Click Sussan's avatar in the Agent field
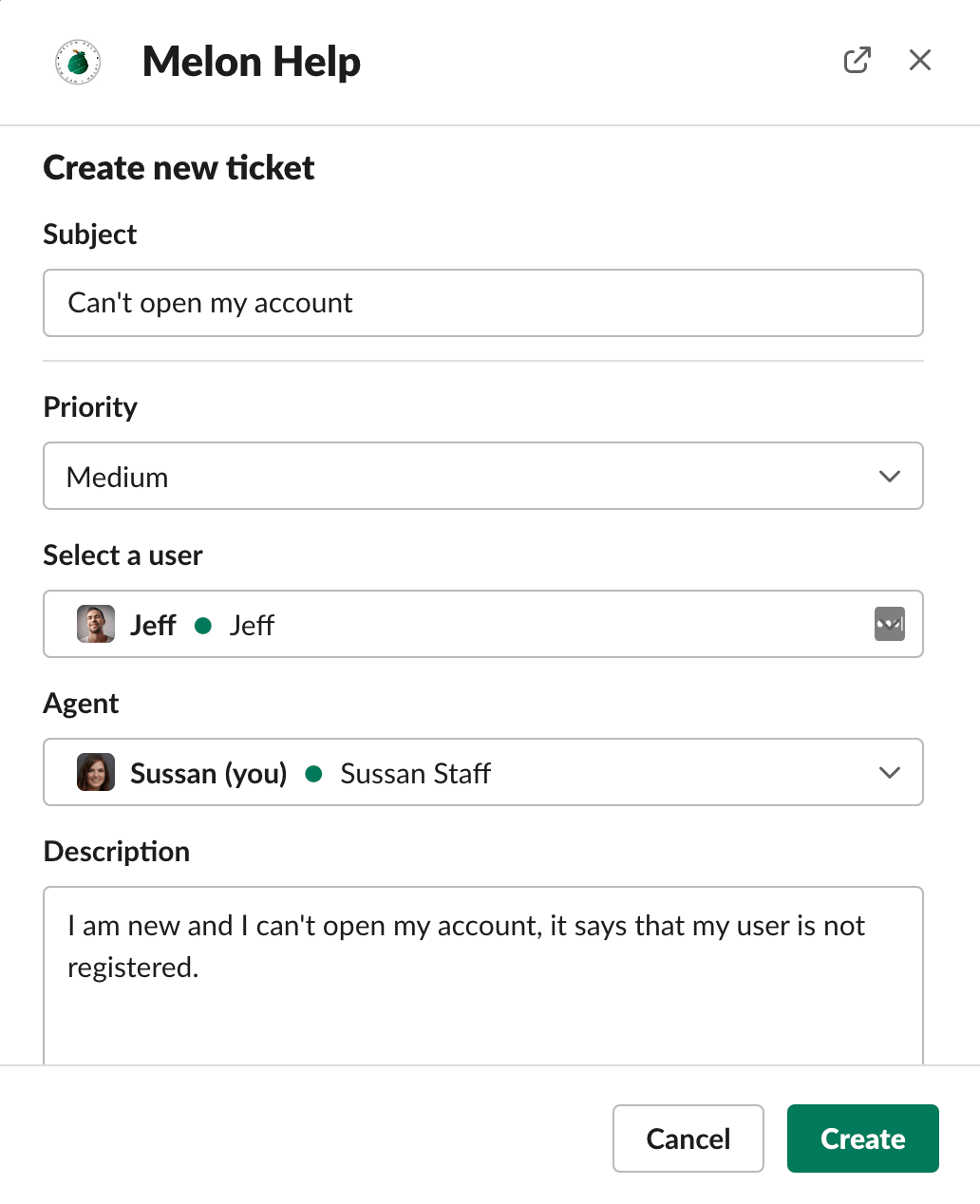 pyautogui.click(x=96, y=773)
